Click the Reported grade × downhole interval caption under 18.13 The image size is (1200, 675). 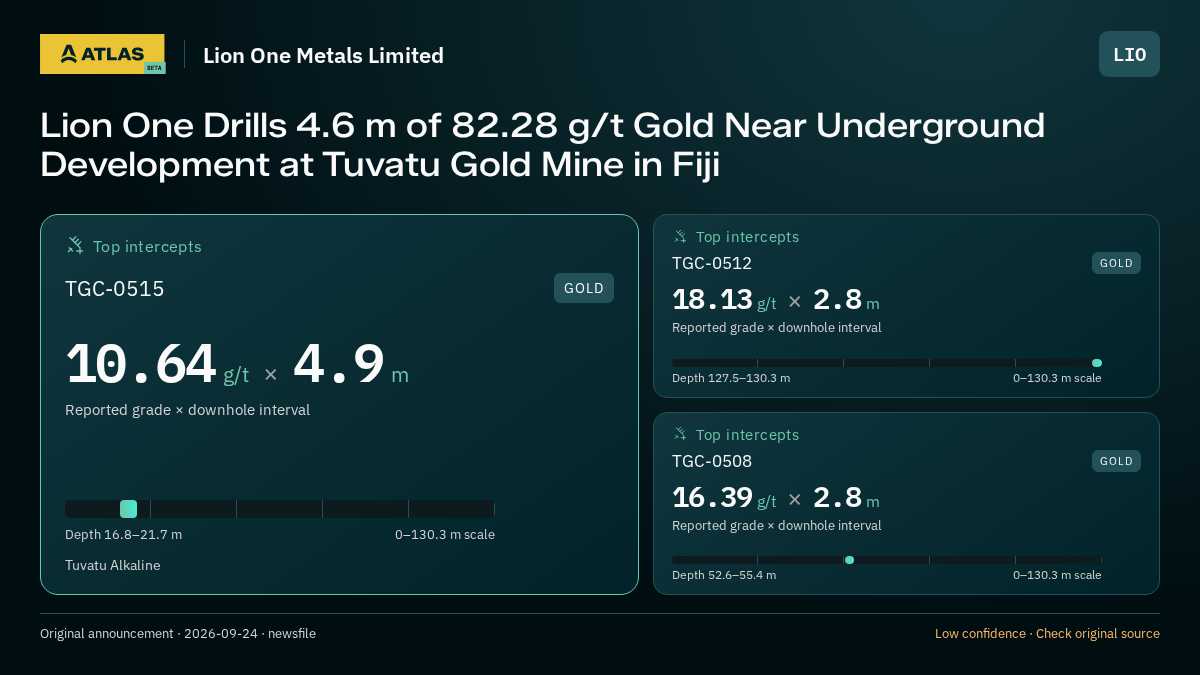pos(776,327)
